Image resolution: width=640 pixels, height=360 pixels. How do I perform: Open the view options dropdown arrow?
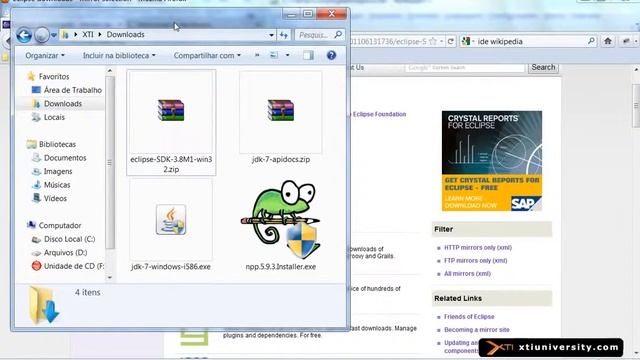coord(287,55)
